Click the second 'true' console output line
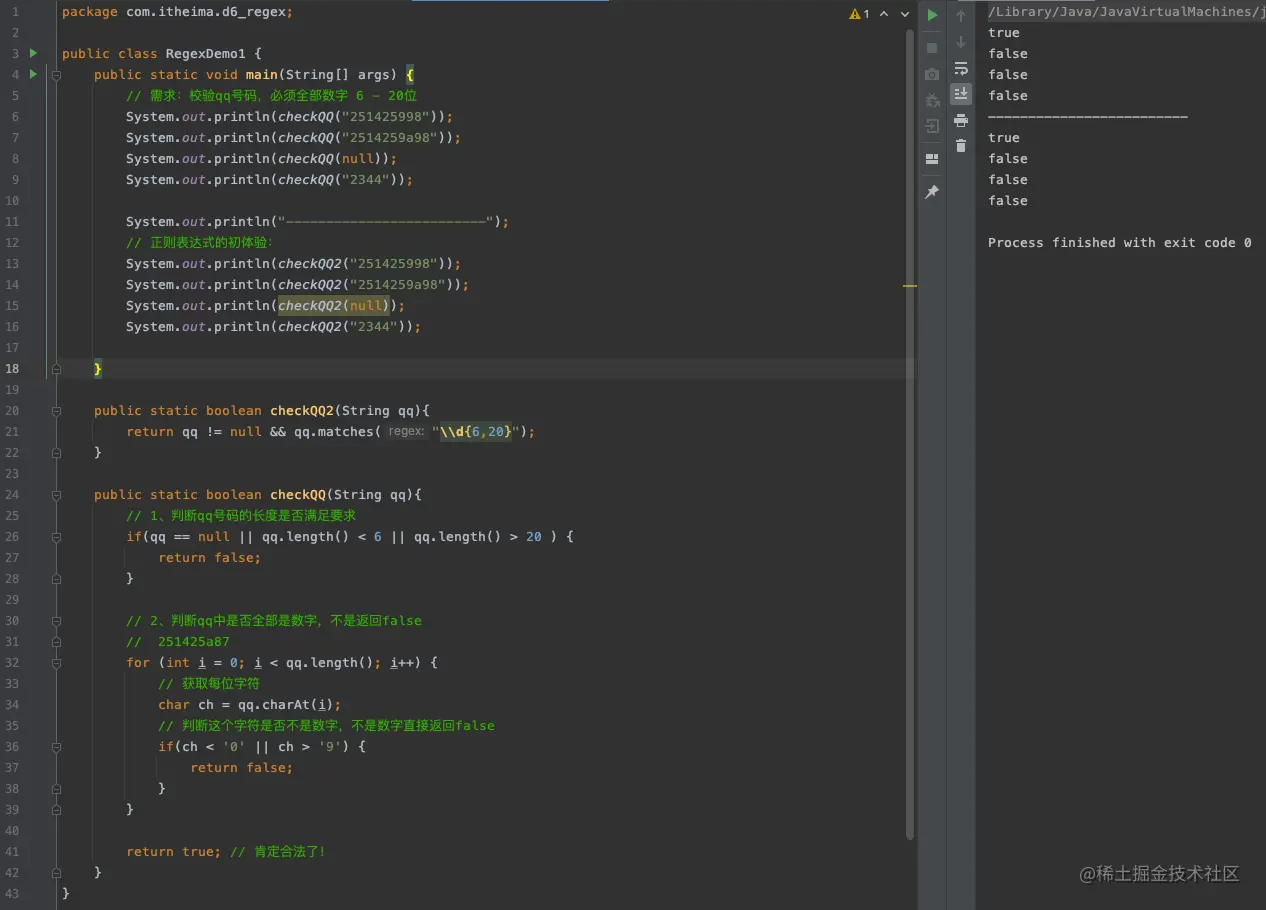Screen dimensions: 1266x910 point(1004,138)
